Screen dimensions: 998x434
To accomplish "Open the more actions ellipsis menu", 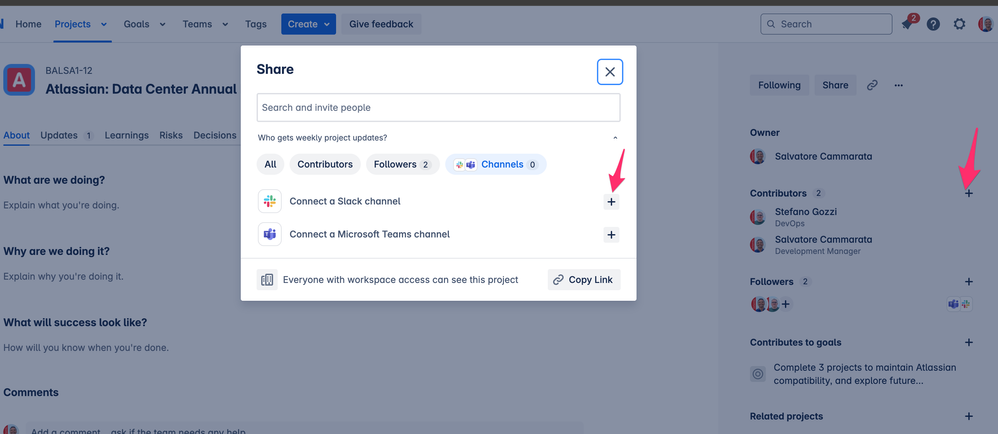I will (899, 85).
